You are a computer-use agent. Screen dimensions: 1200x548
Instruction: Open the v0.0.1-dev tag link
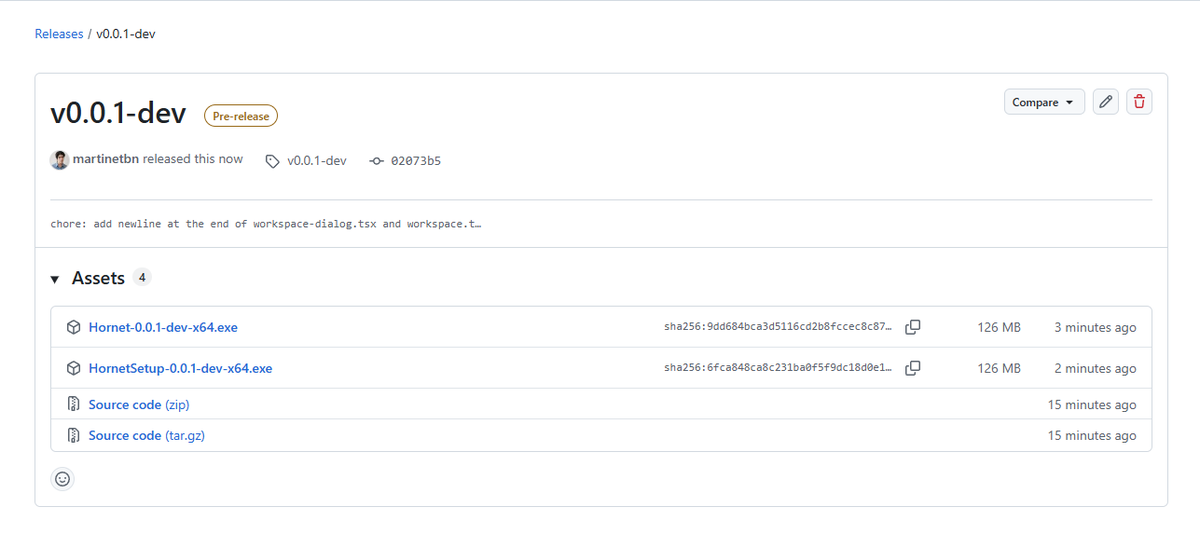(317, 160)
